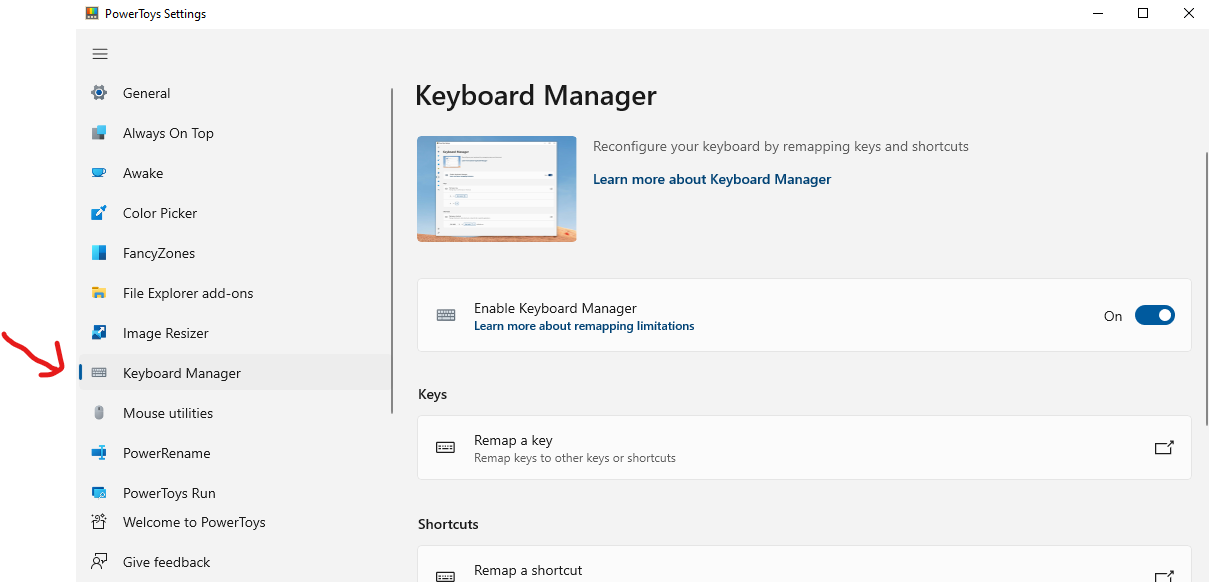
Task: Switch to FancyZones settings
Action: pos(234,253)
